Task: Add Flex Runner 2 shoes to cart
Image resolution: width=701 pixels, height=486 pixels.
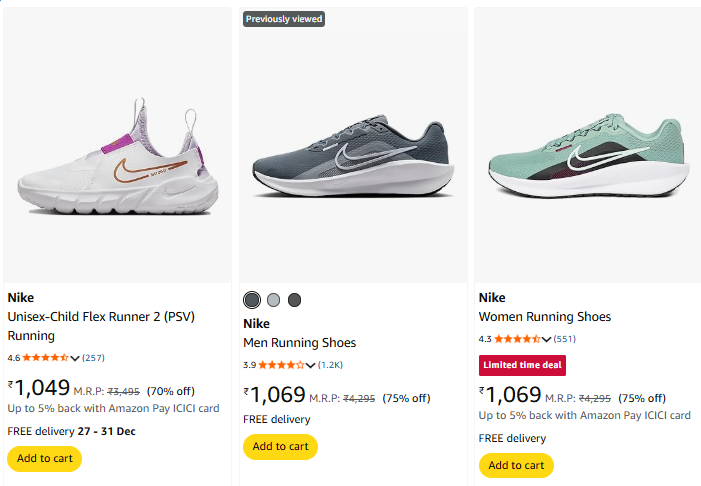Action: click(x=44, y=459)
